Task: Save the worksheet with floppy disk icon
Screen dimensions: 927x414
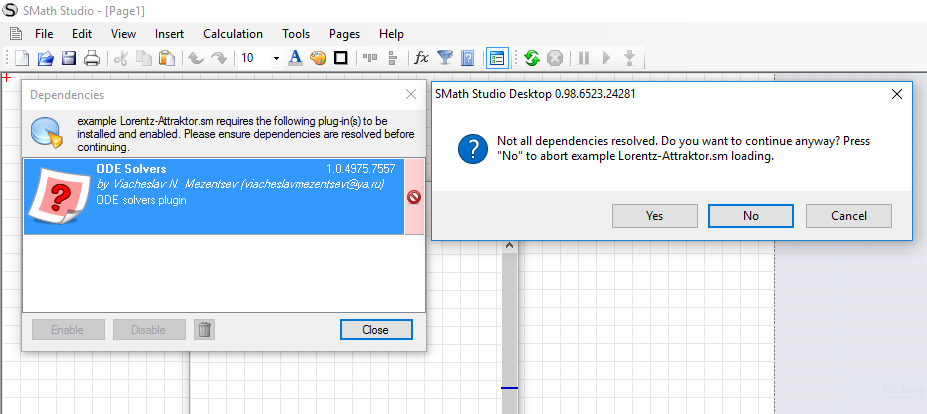Action: coord(69,58)
